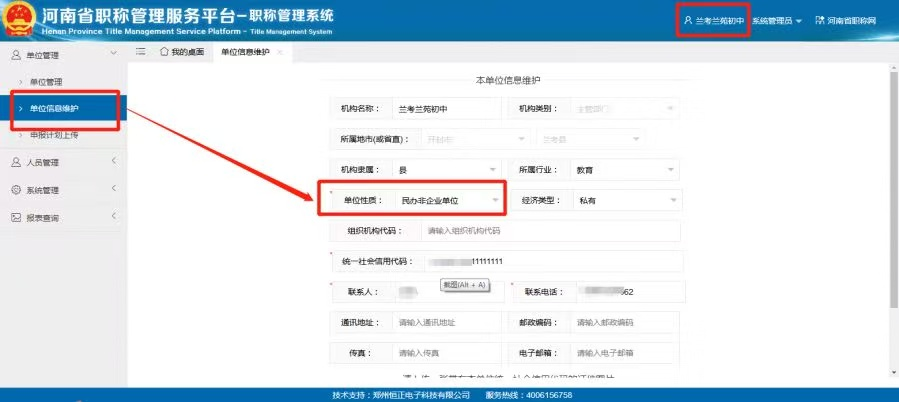
Task: Click the 电子邮箱 input field
Action: click(x=624, y=353)
